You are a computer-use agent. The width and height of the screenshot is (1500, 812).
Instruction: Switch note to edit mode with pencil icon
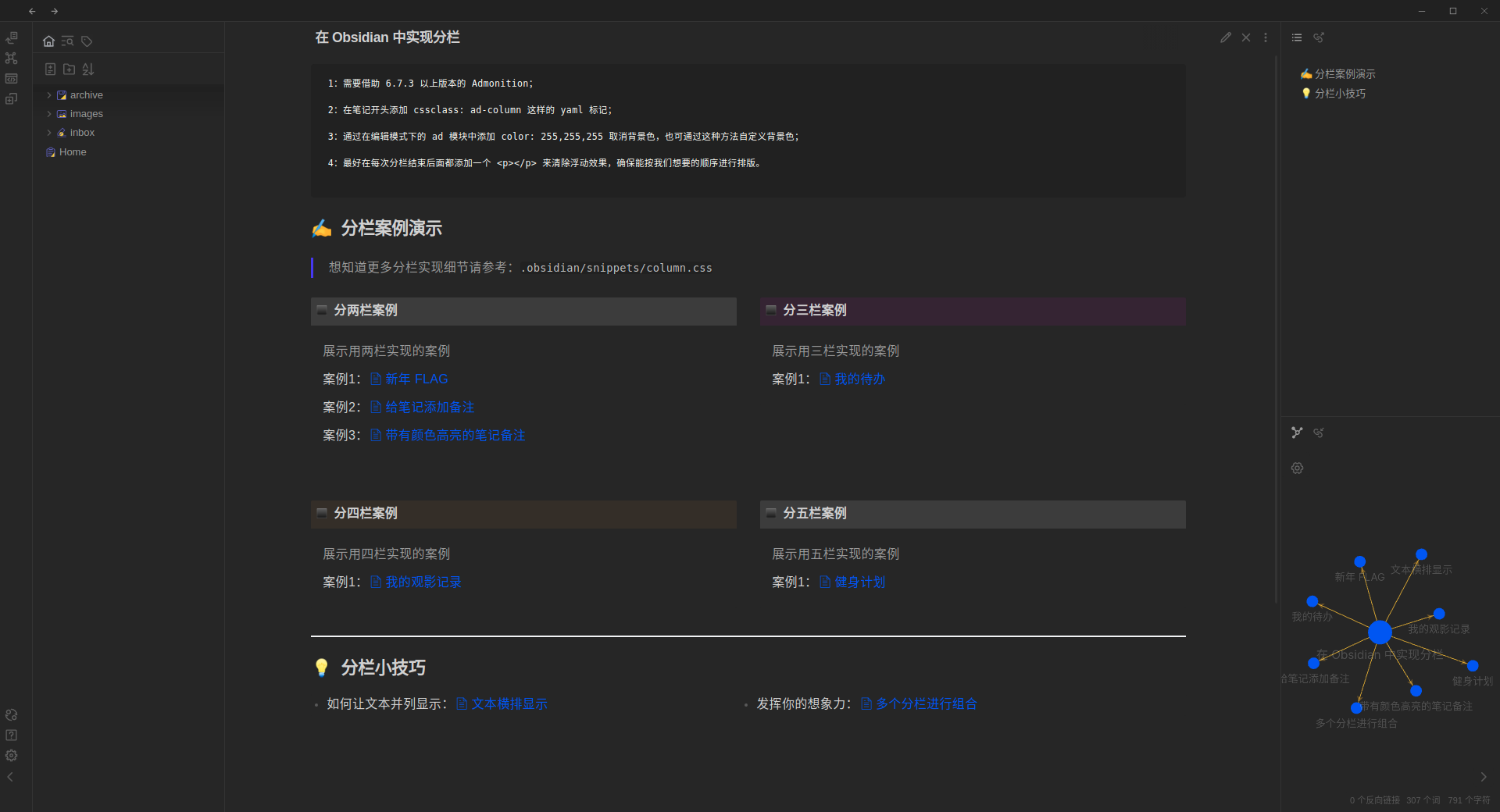coord(1226,37)
